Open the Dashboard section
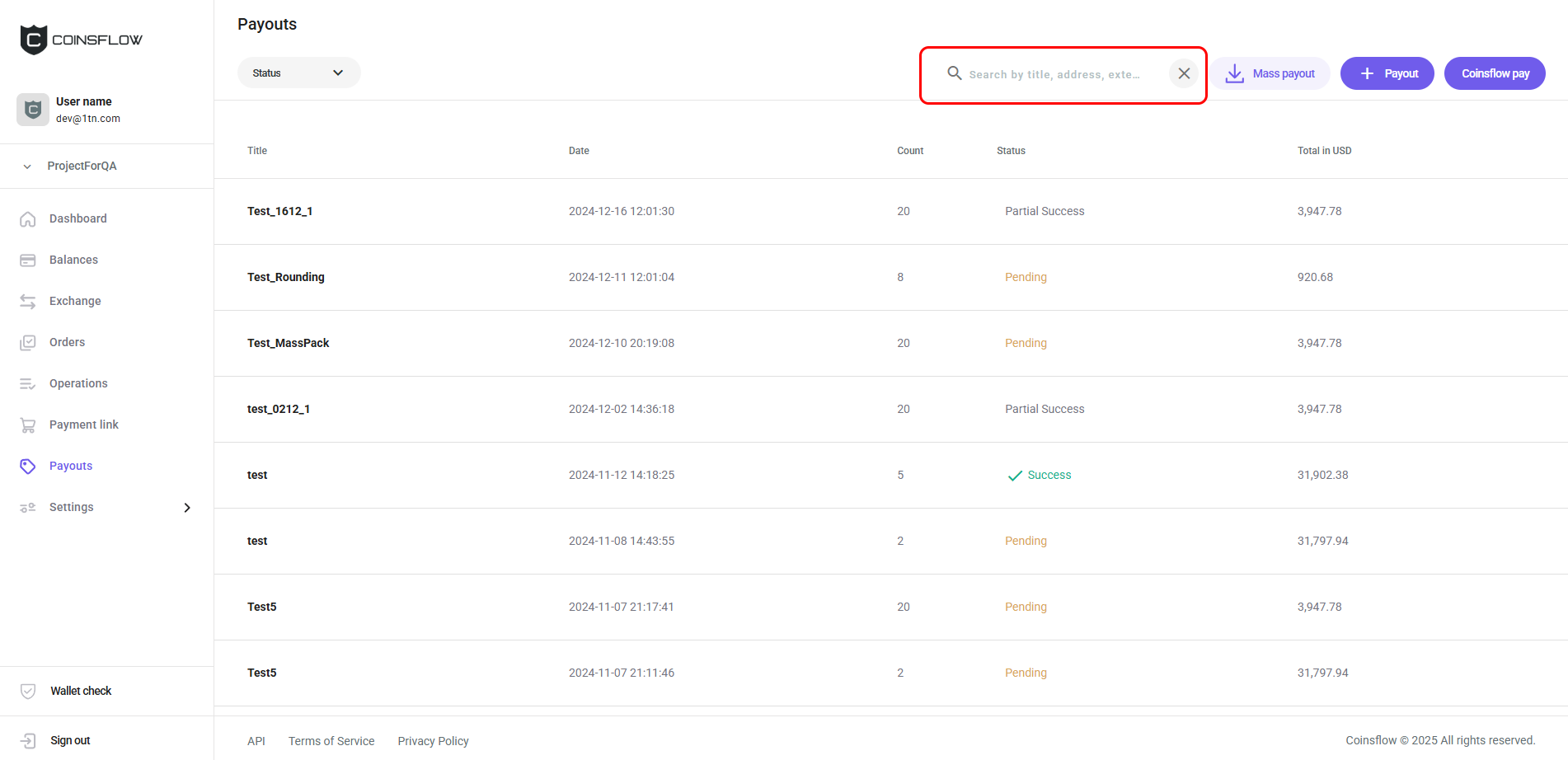Viewport: 1568px width, 760px height. (28, 218)
